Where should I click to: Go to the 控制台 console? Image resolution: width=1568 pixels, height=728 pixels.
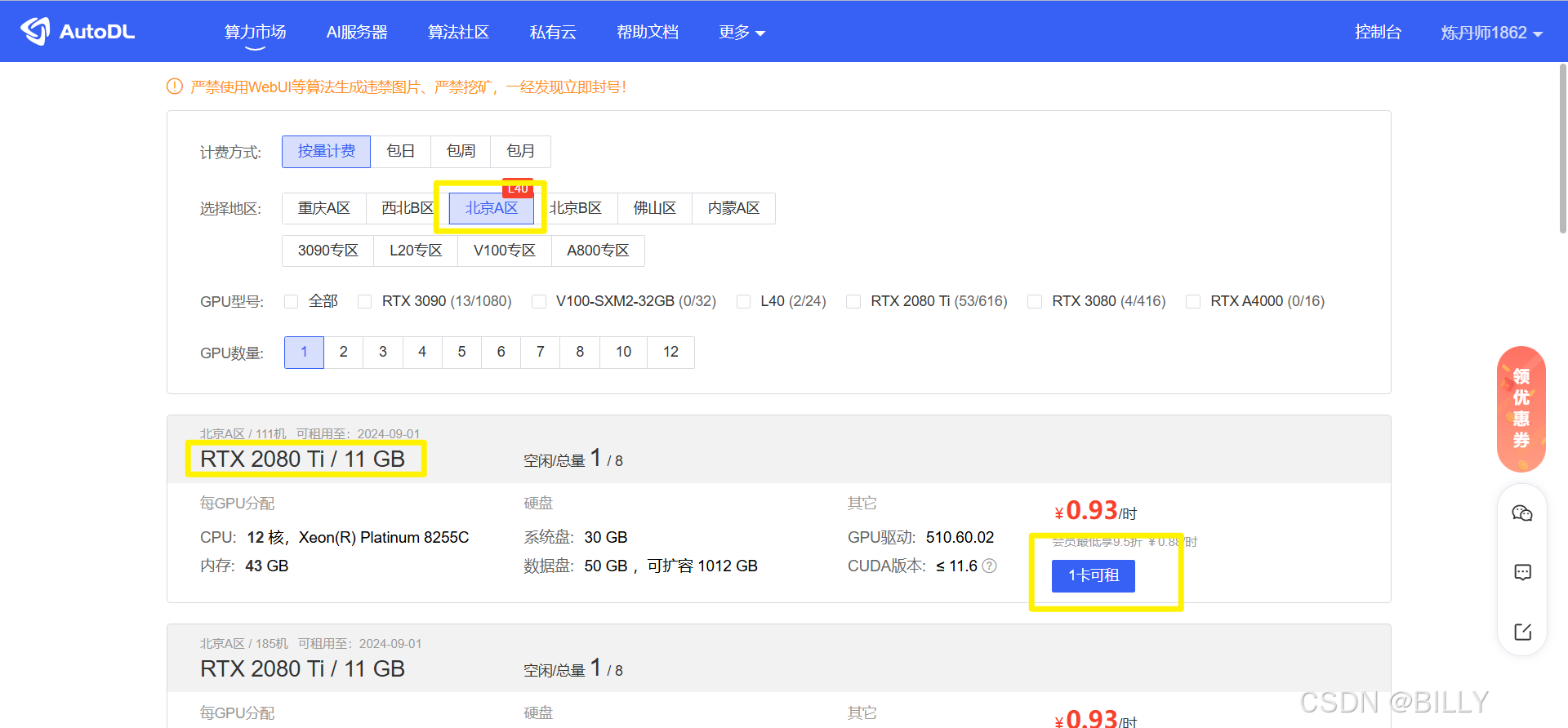coord(1378,32)
